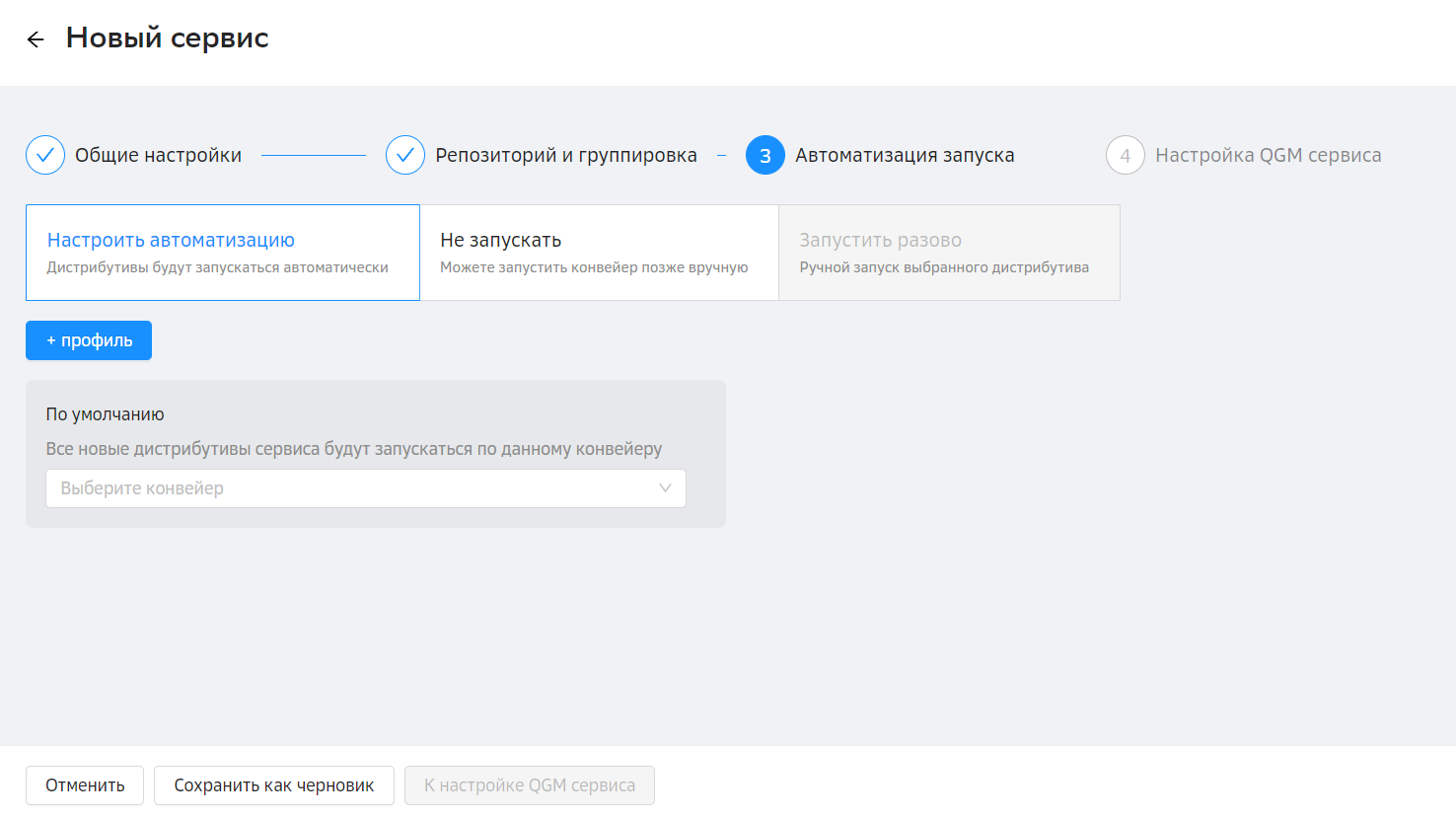Click the checkmark icon for Репозиторий и группировка
This screenshot has width=1456, height=818.
click(x=405, y=155)
